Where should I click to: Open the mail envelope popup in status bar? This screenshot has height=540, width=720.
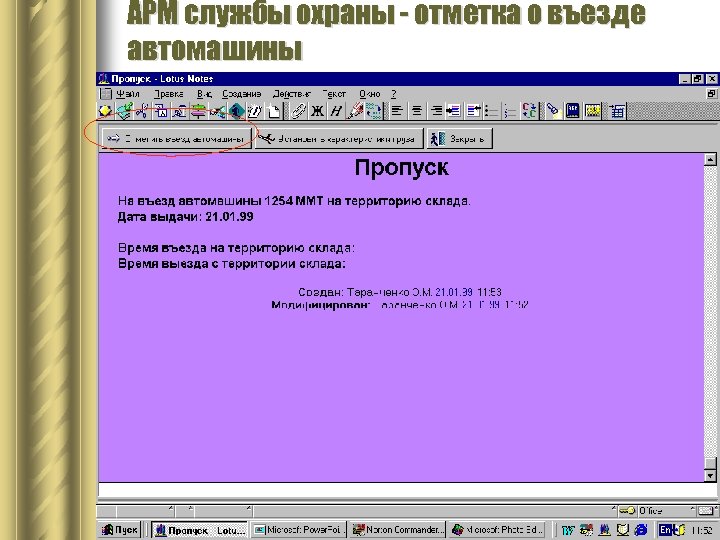coord(706,510)
